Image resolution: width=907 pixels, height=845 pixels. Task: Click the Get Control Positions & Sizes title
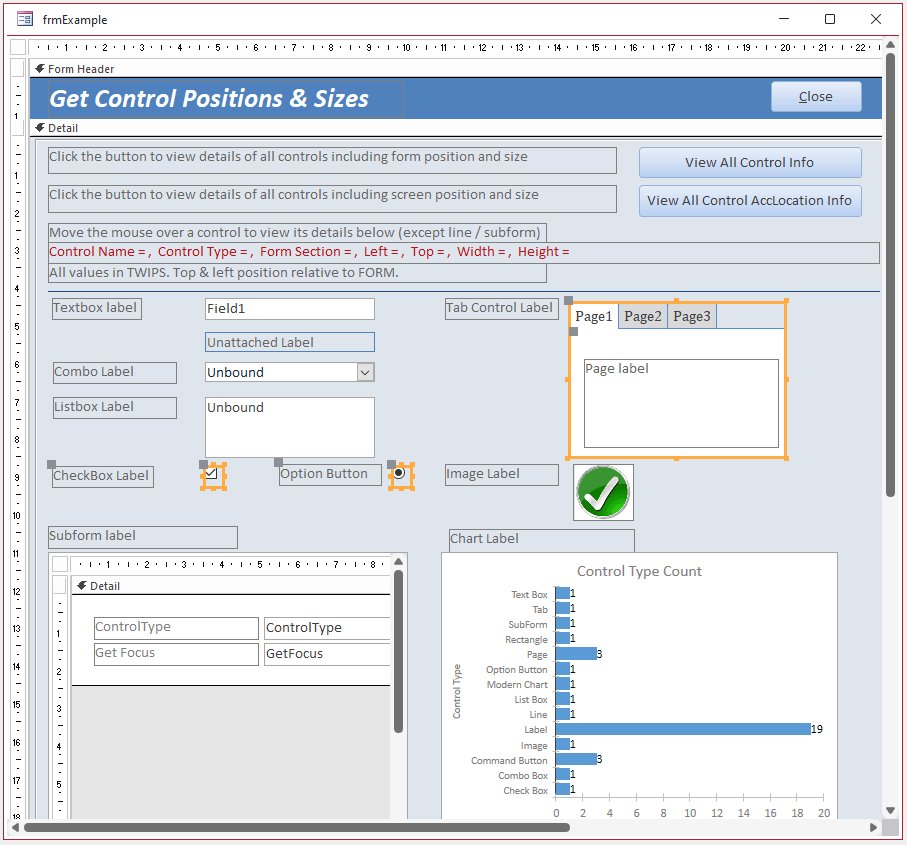[x=226, y=99]
